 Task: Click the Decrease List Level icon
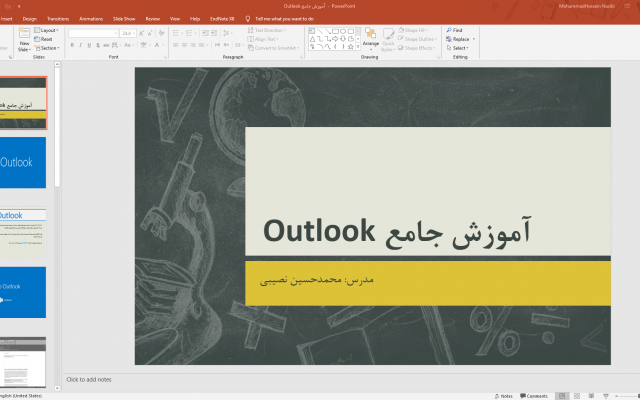(x=205, y=33)
